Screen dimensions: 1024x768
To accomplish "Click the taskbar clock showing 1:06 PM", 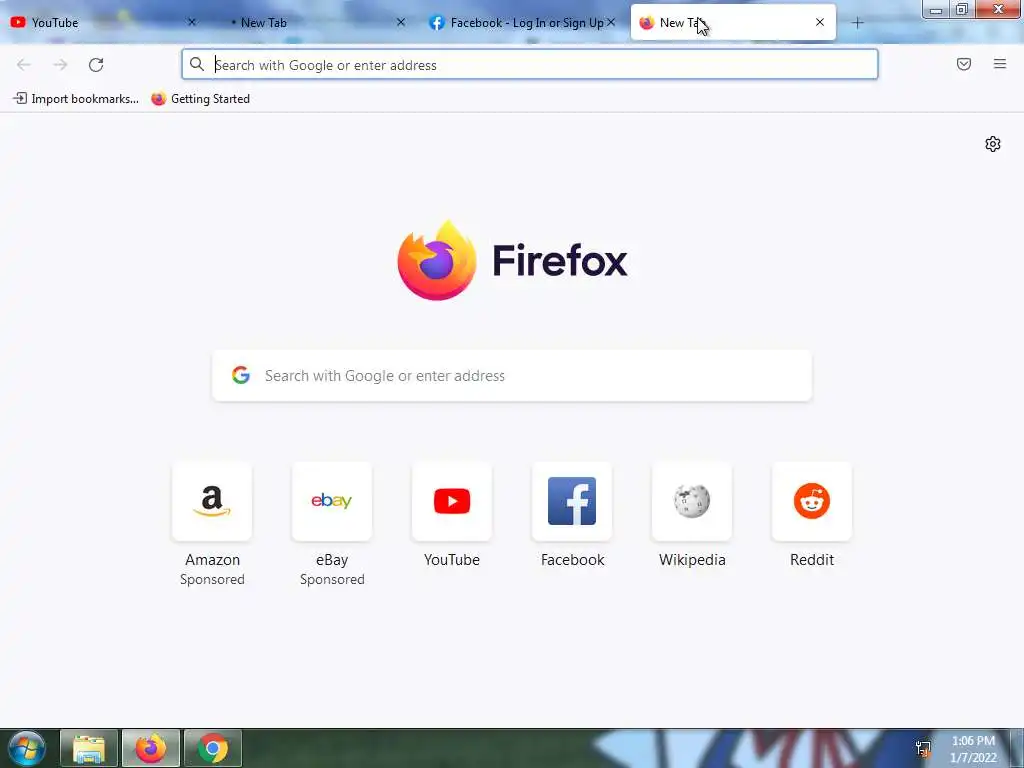I will pyautogui.click(x=973, y=749).
